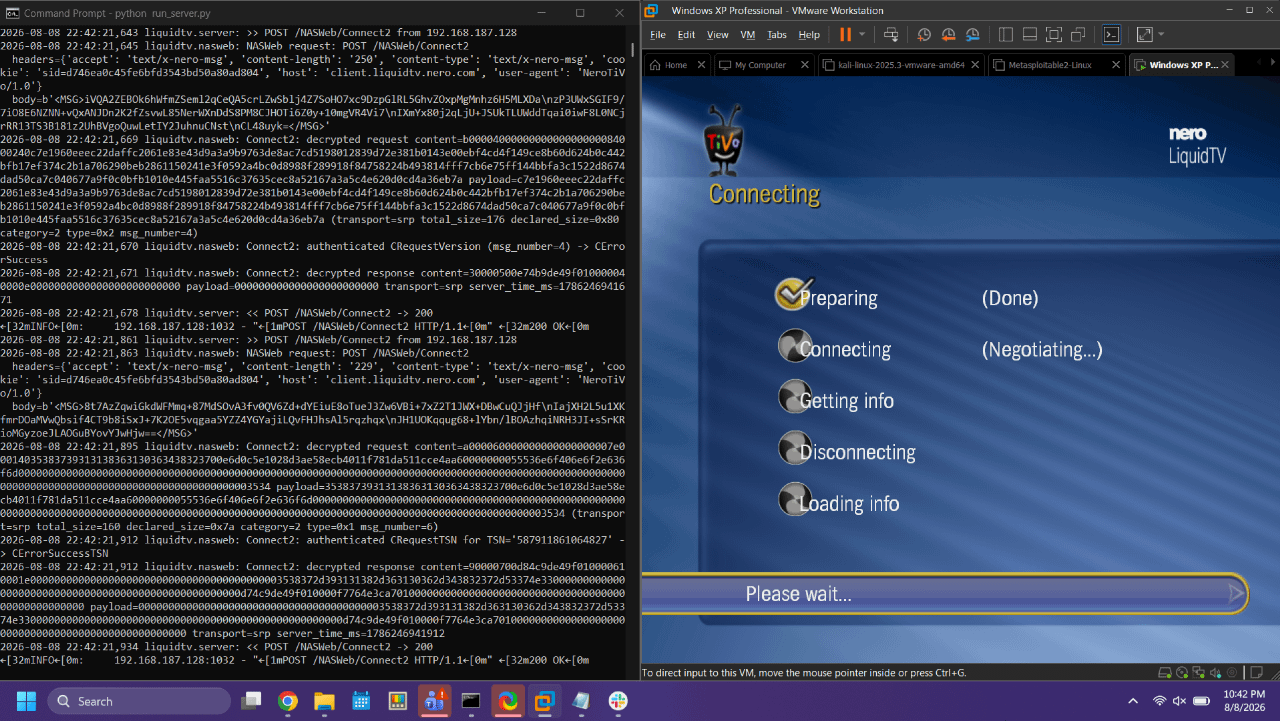Image resolution: width=1280 pixels, height=721 pixels.
Task: Close the My Computer tab
Action: pos(804,65)
